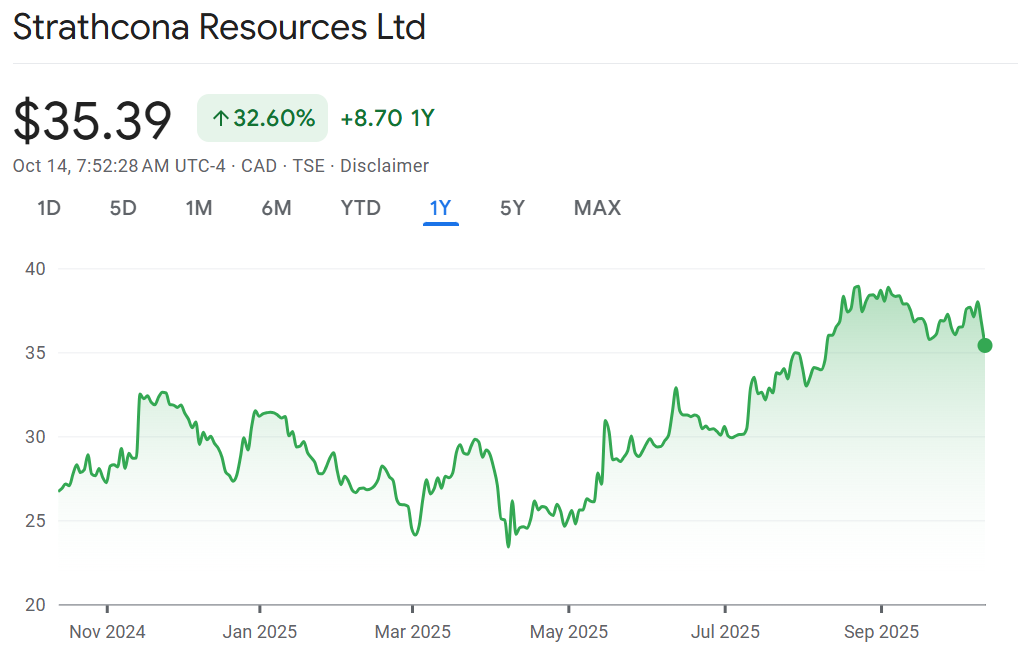This screenshot has width=1018, height=663.
Task: Click the active 1Y tab
Action: 440,208
